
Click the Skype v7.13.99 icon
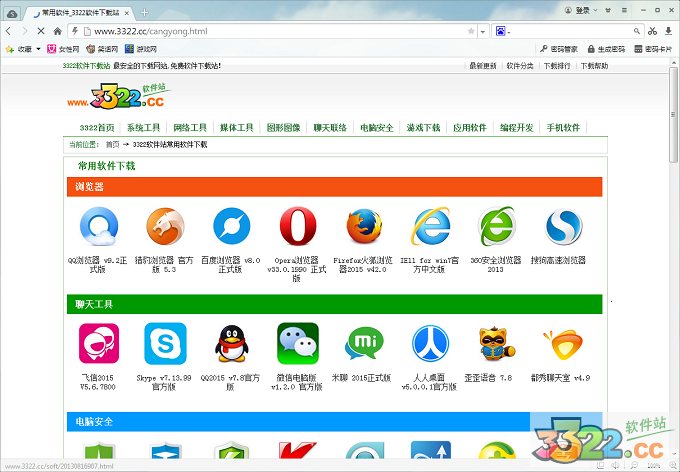[x=165, y=344]
